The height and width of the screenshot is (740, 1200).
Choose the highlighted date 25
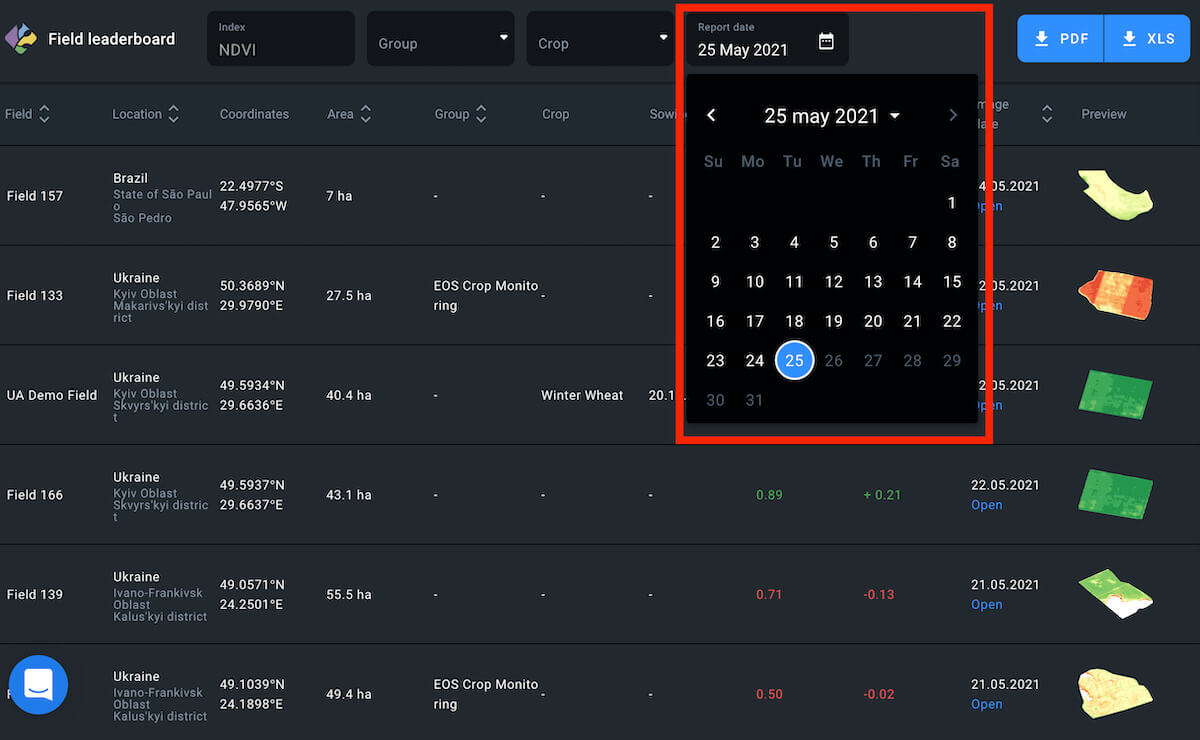[794, 360]
